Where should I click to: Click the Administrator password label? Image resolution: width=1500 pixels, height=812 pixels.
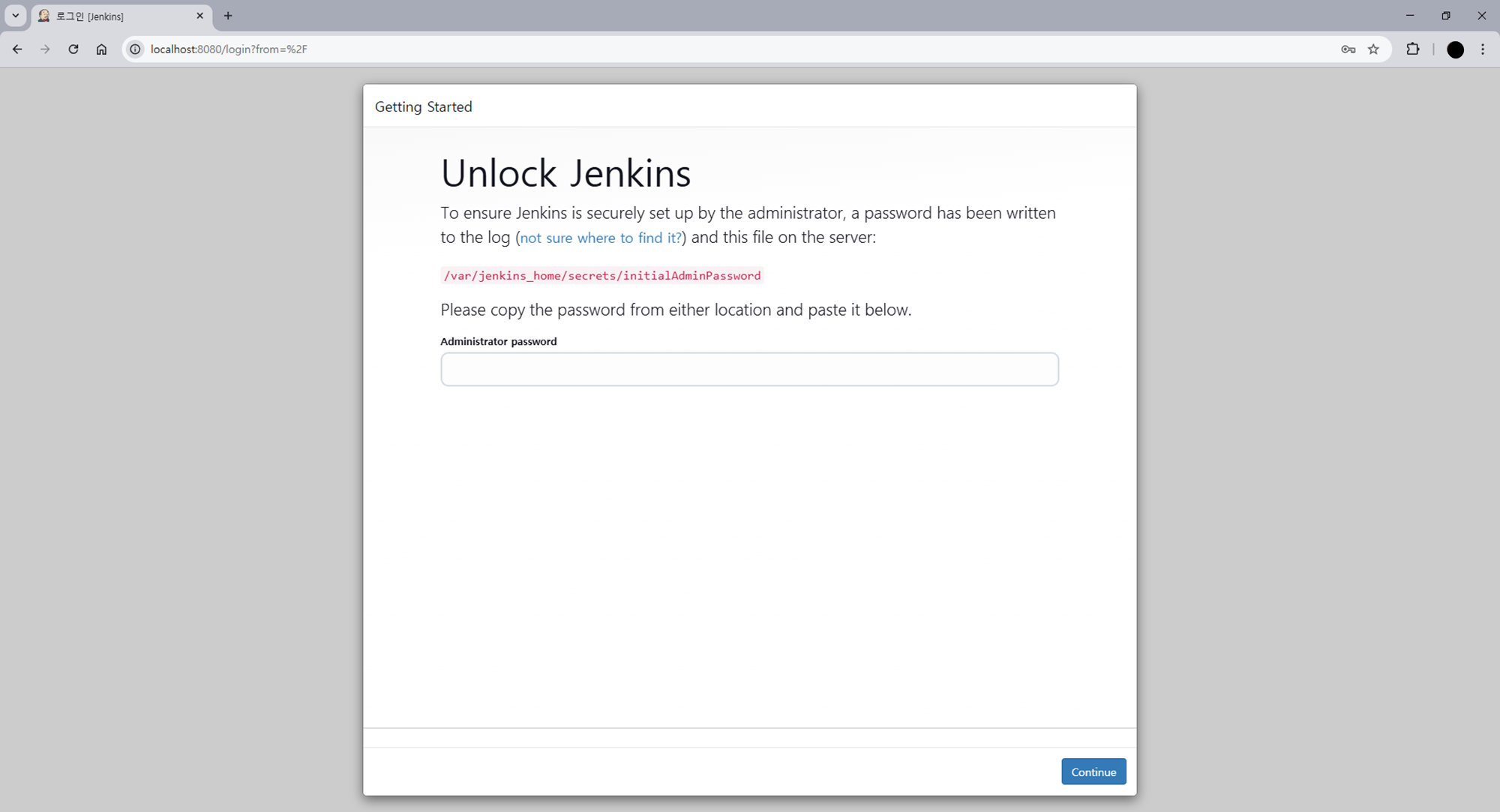coord(499,341)
